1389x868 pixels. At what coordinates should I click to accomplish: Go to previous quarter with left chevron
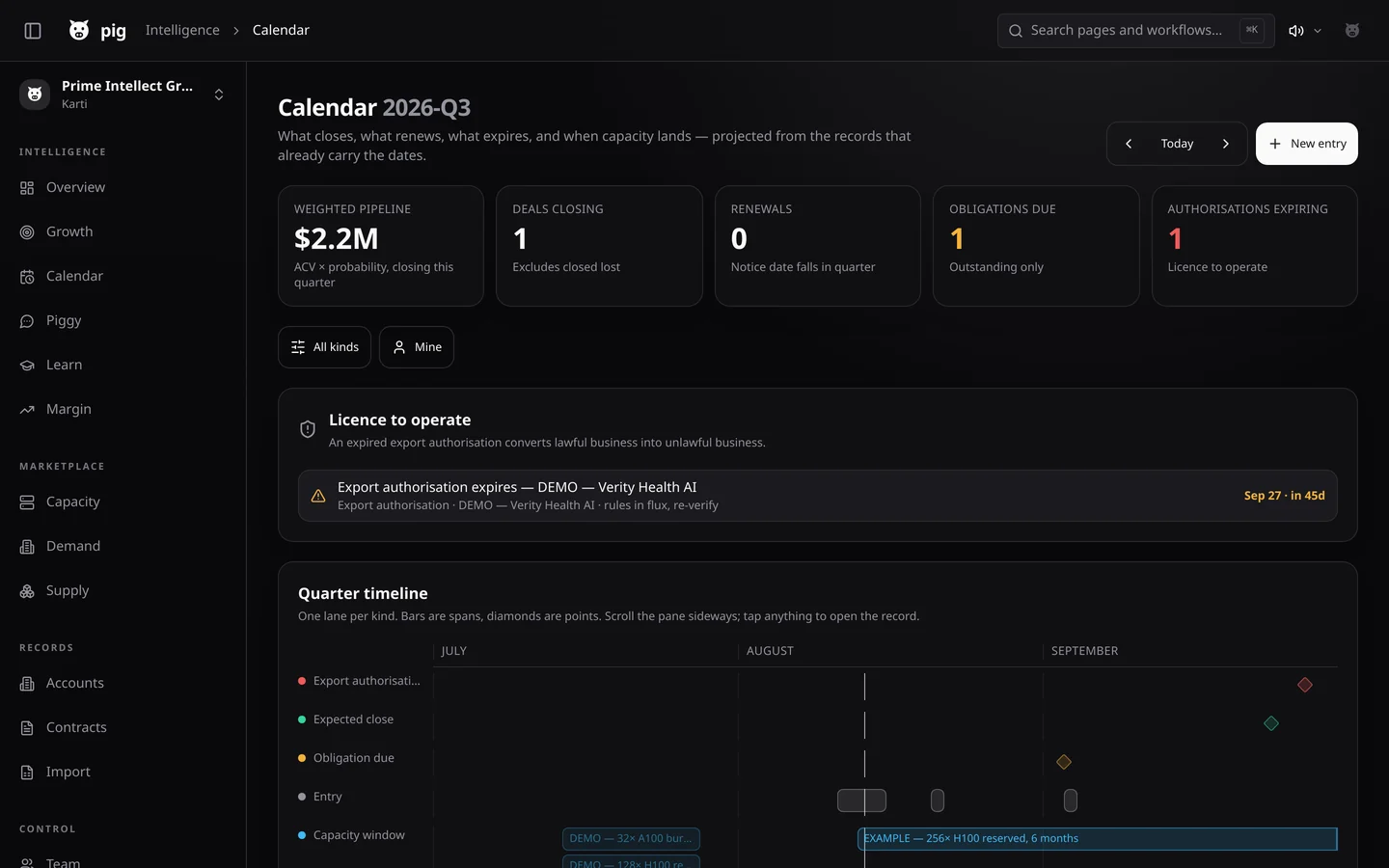click(1129, 144)
